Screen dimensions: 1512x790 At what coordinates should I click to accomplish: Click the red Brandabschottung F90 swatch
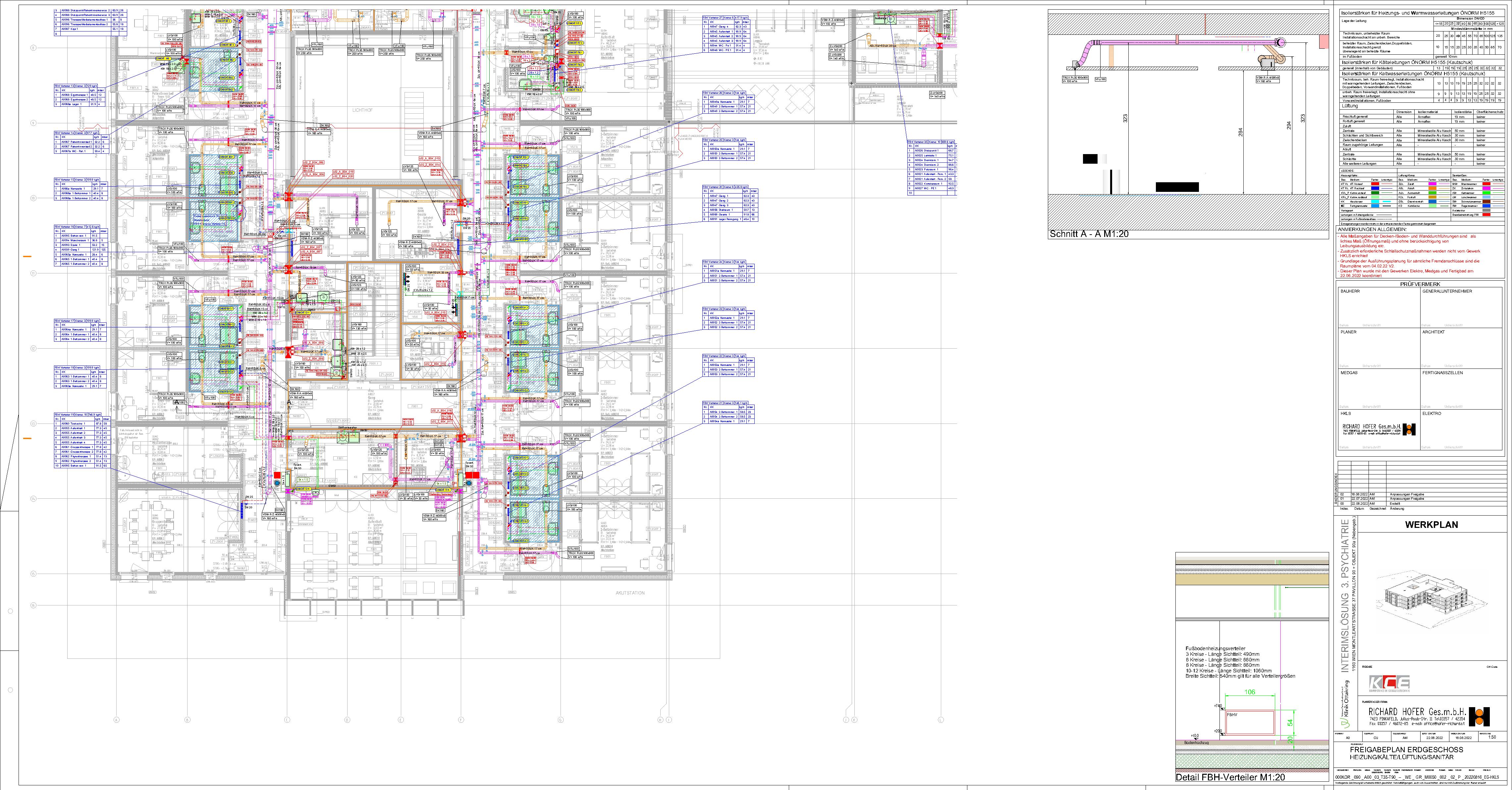pos(1486,215)
